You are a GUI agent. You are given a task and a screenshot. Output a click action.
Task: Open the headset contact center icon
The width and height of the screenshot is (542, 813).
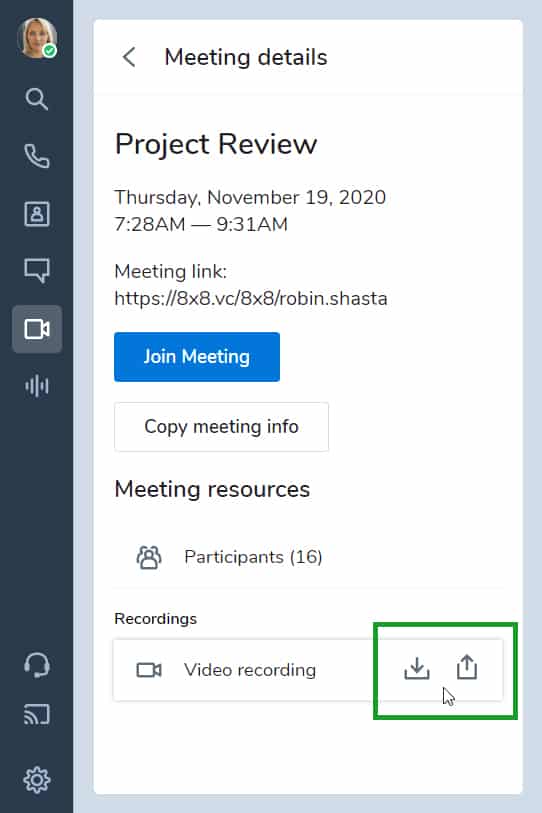point(37,665)
